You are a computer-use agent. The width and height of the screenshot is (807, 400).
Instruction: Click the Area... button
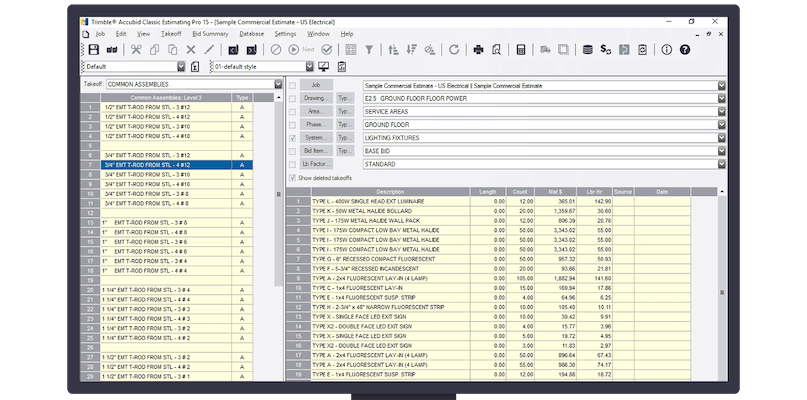(317, 112)
